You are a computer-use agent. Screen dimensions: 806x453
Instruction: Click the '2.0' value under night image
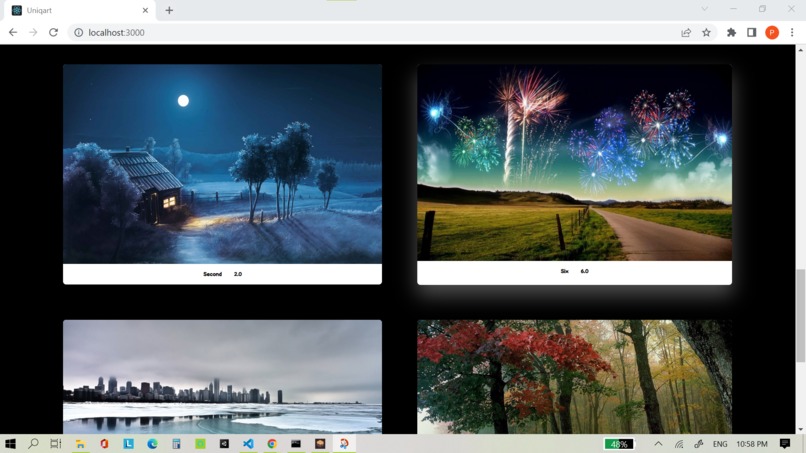click(x=238, y=274)
